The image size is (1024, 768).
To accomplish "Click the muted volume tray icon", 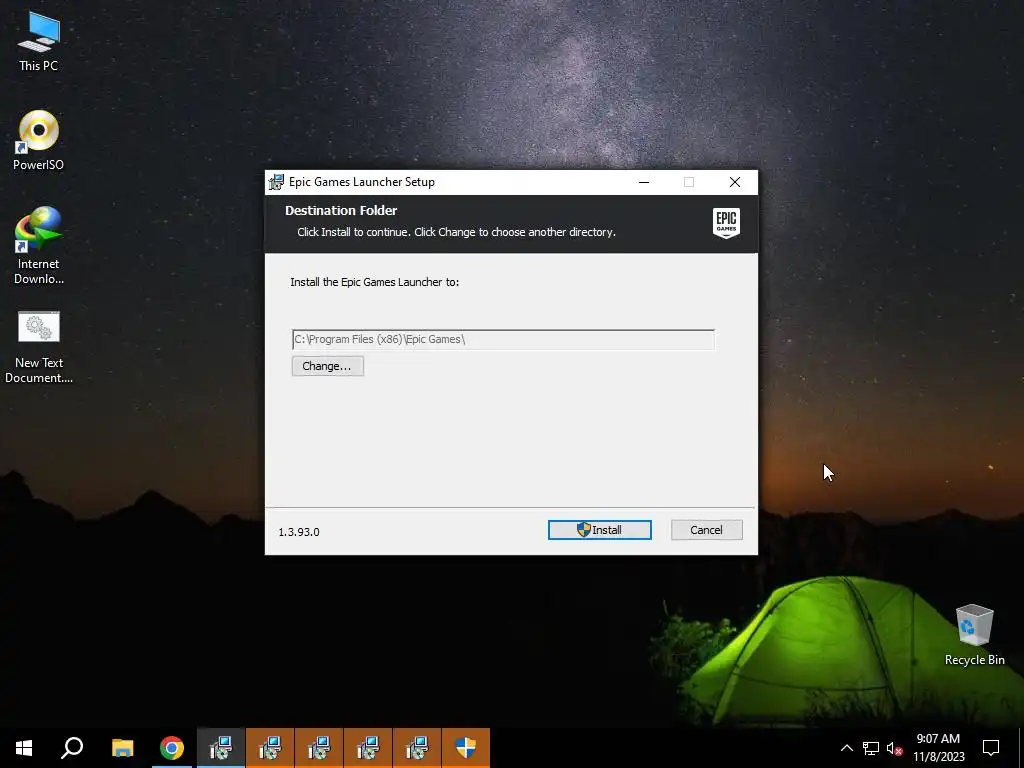I will click(895, 748).
